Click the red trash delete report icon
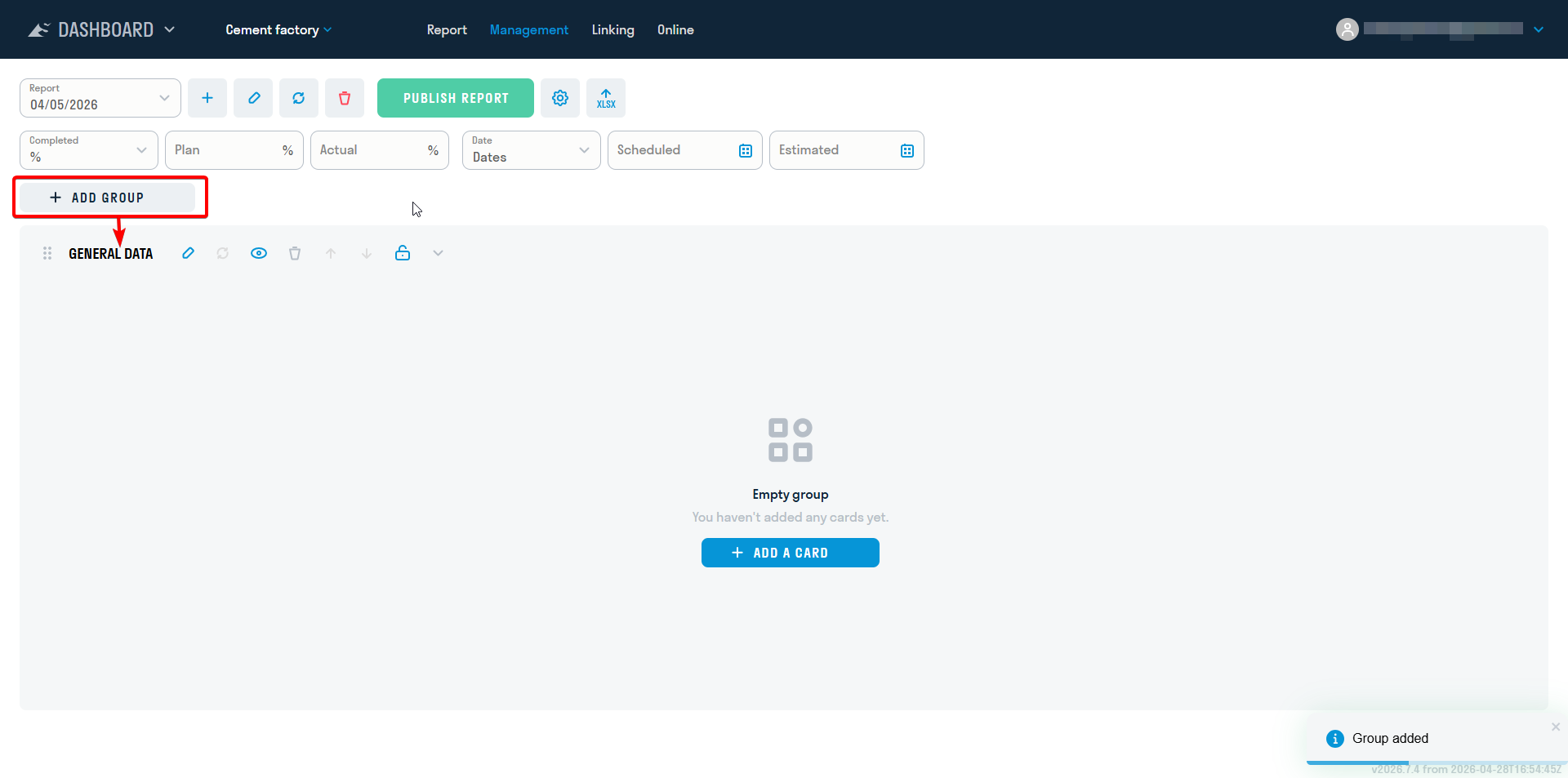 click(345, 98)
